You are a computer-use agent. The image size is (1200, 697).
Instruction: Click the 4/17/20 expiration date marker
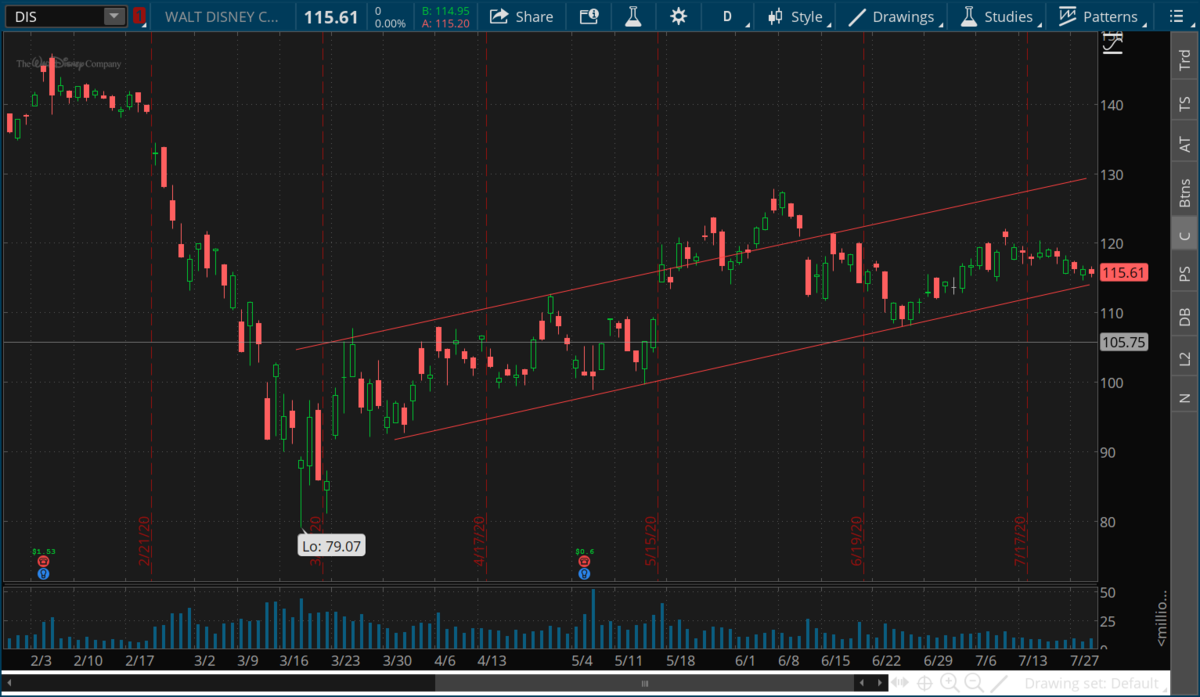(480, 541)
